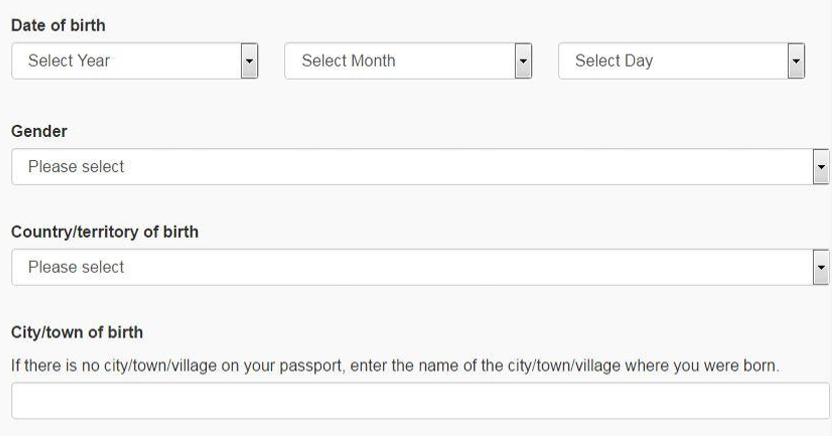Click the 'Select Day' placeholder text

(614, 61)
